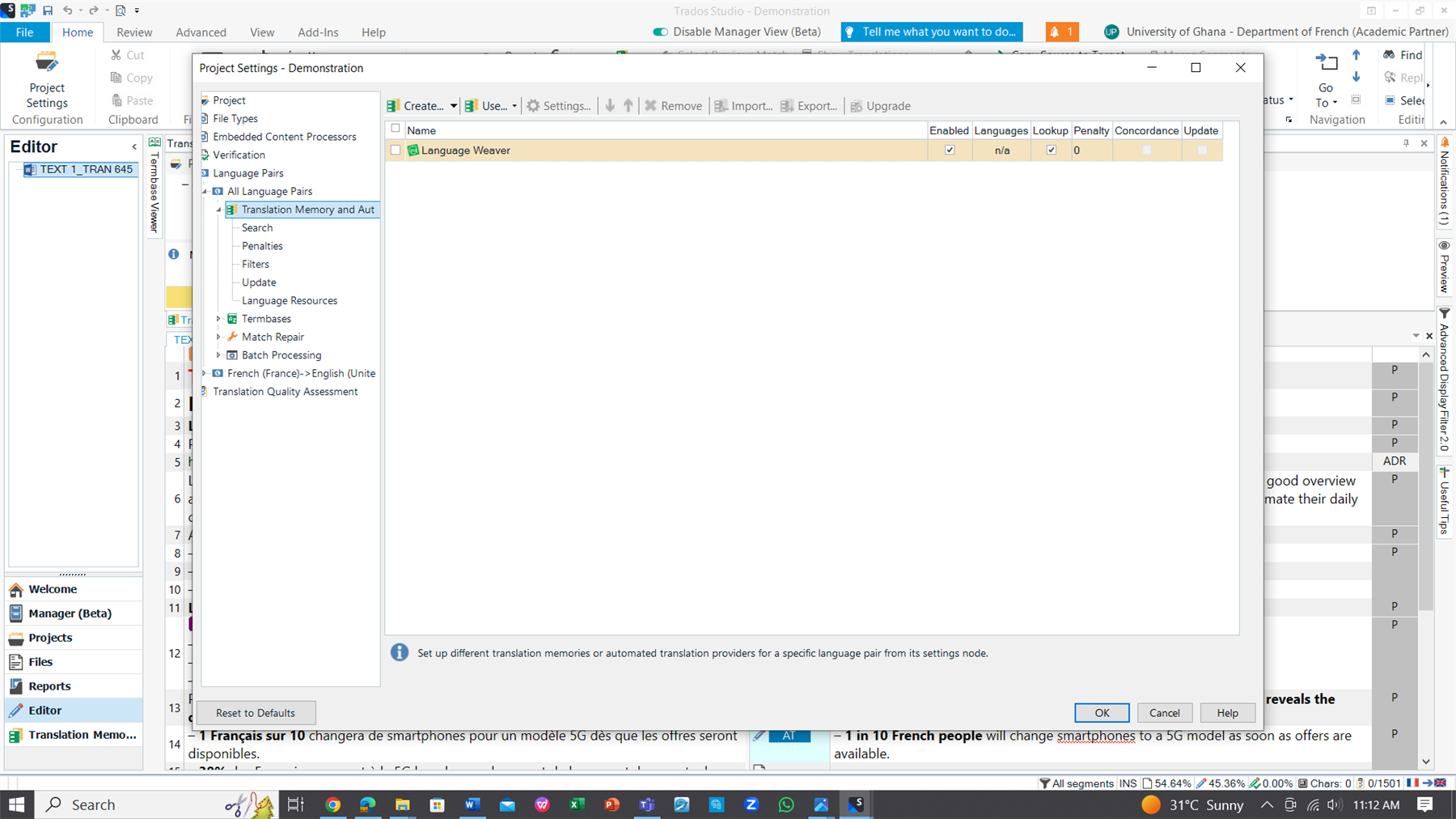This screenshot has width=1456, height=819.
Task: Select File Types in settings tree
Action: click(x=235, y=118)
